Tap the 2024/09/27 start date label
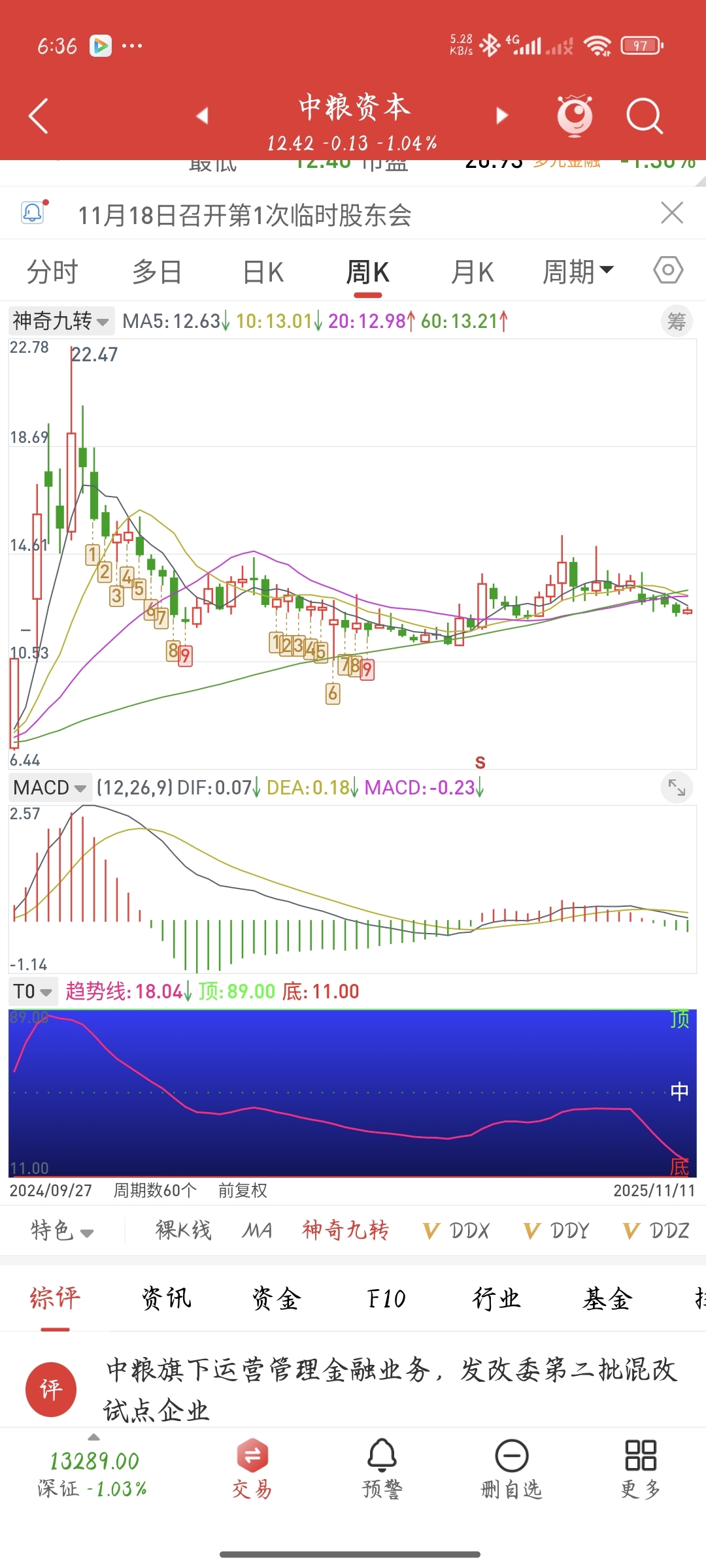Screen dimensions: 706x1568 coord(50,1190)
